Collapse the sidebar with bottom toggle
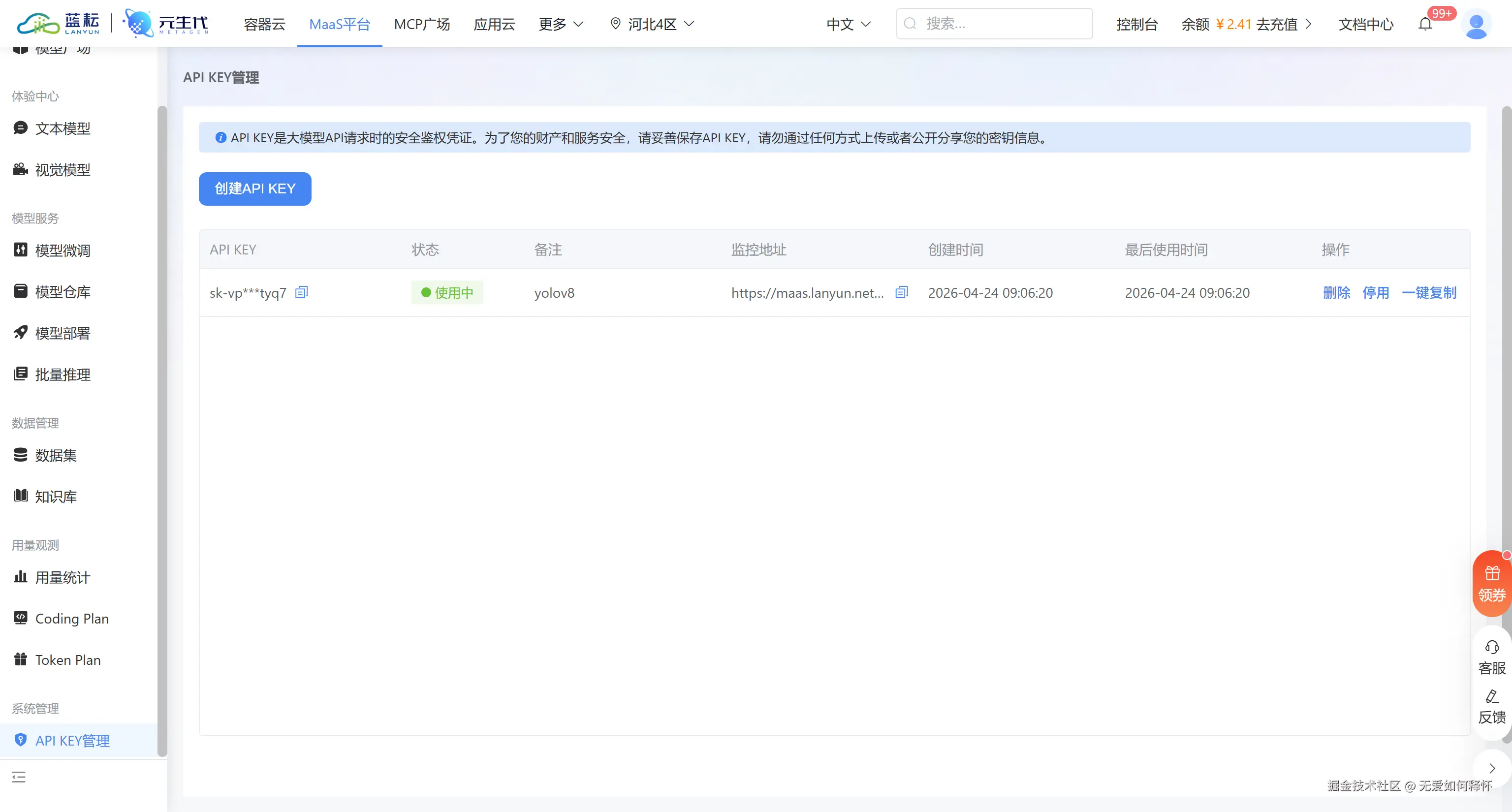 (18, 777)
